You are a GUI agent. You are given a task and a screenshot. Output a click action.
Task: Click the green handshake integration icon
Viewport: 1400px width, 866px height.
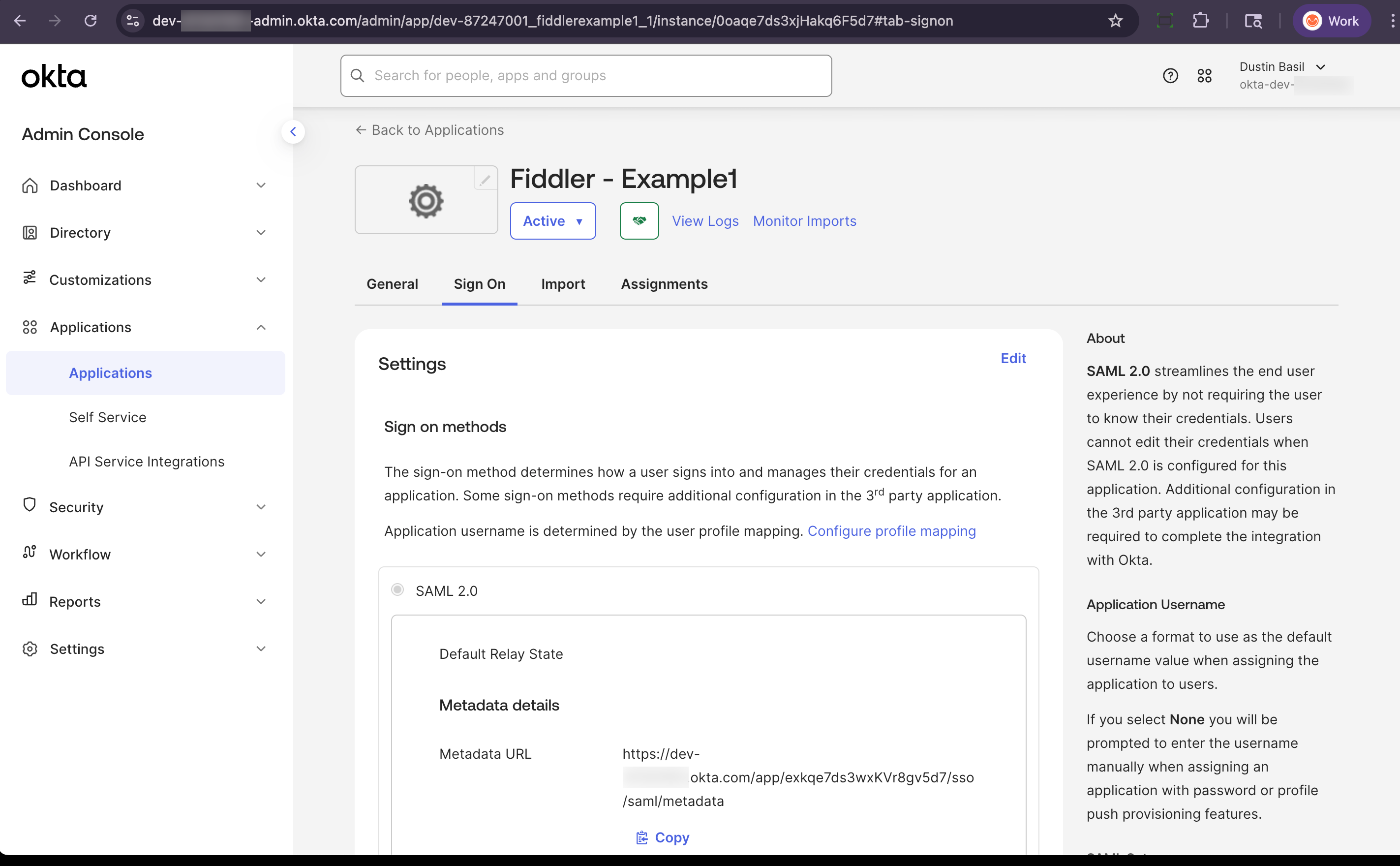coord(639,220)
